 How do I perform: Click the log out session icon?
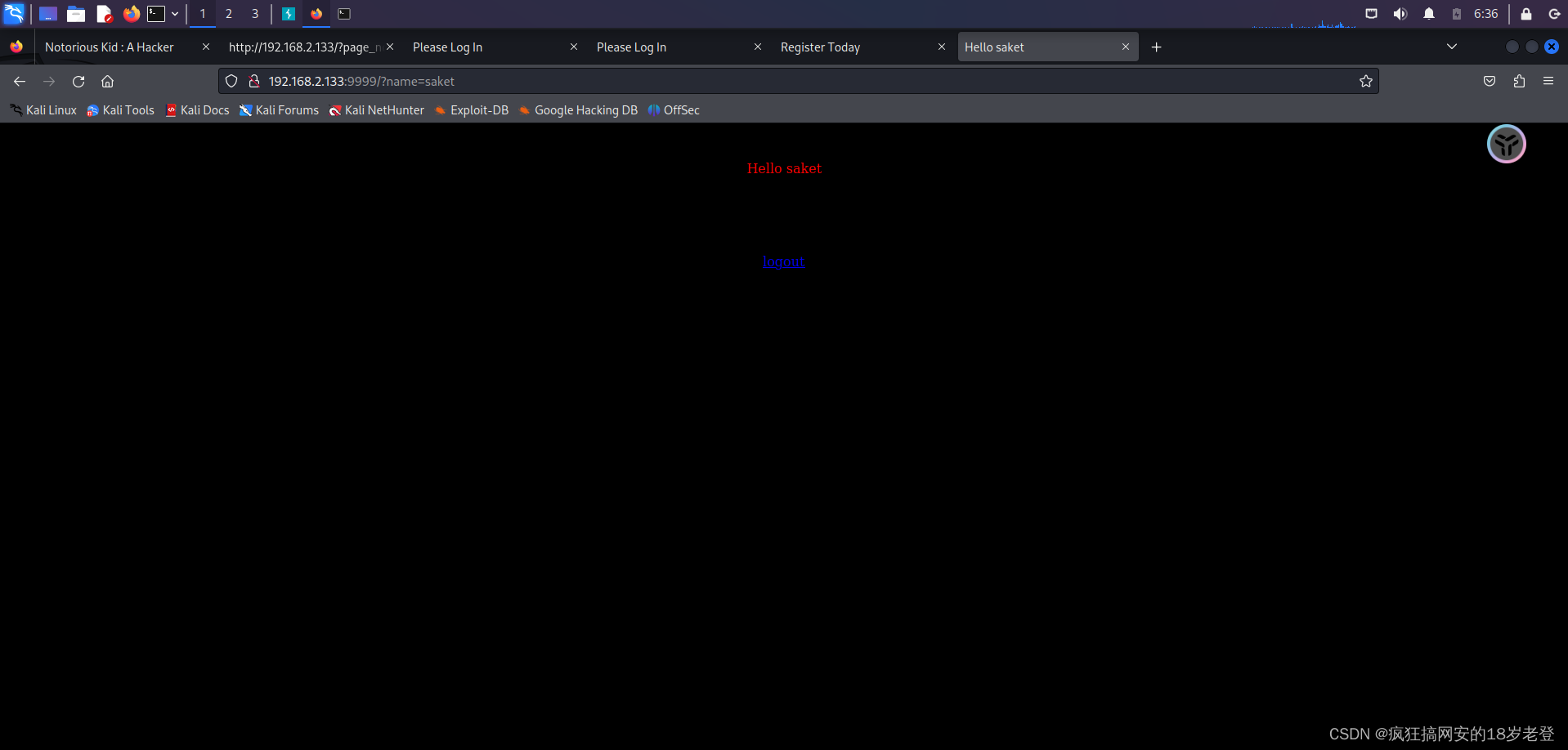pos(1554,14)
